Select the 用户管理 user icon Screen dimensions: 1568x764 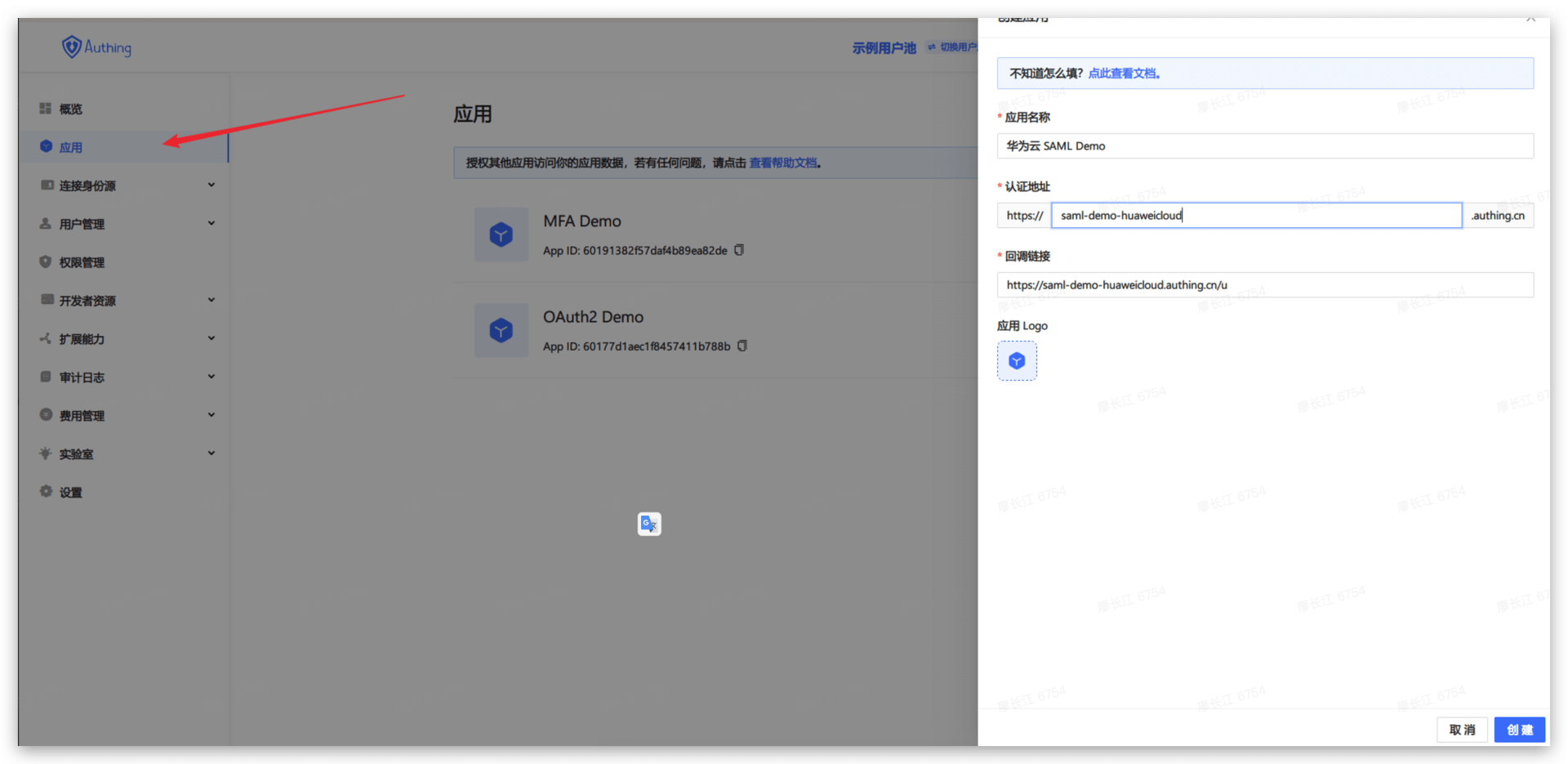46,223
